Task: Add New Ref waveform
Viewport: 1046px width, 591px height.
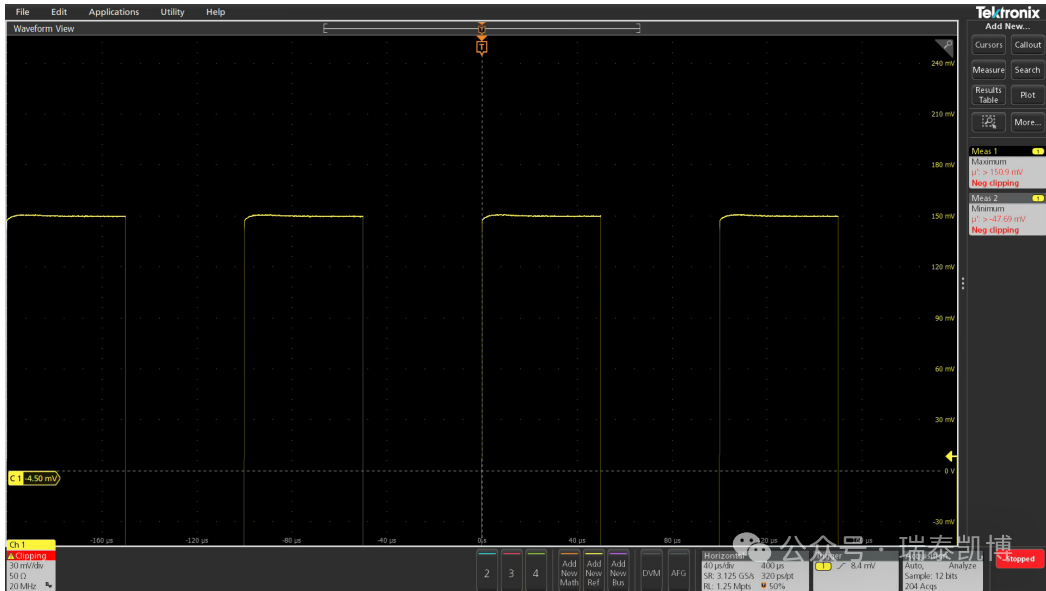Action: 594,571
